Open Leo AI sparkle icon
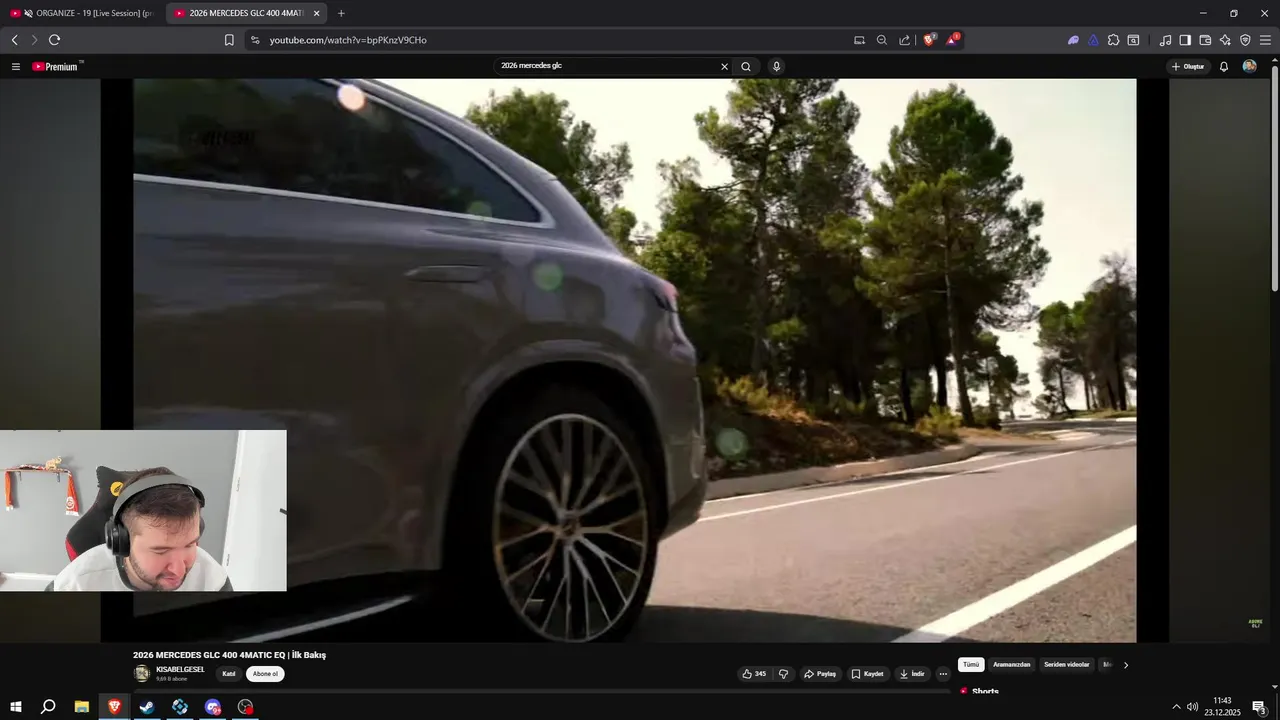 pos(1225,40)
